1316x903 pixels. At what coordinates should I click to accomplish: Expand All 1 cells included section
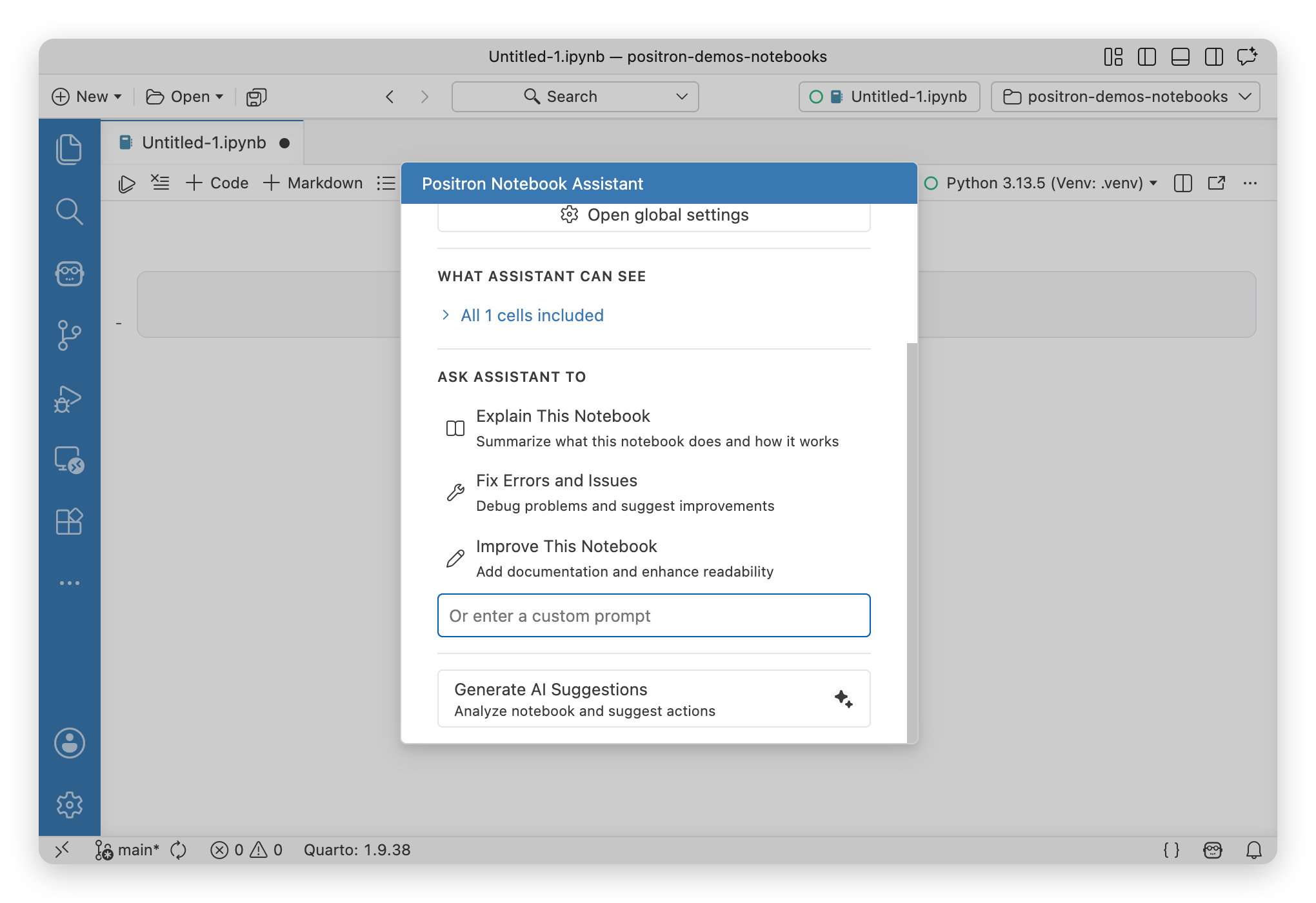[x=523, y=315]
